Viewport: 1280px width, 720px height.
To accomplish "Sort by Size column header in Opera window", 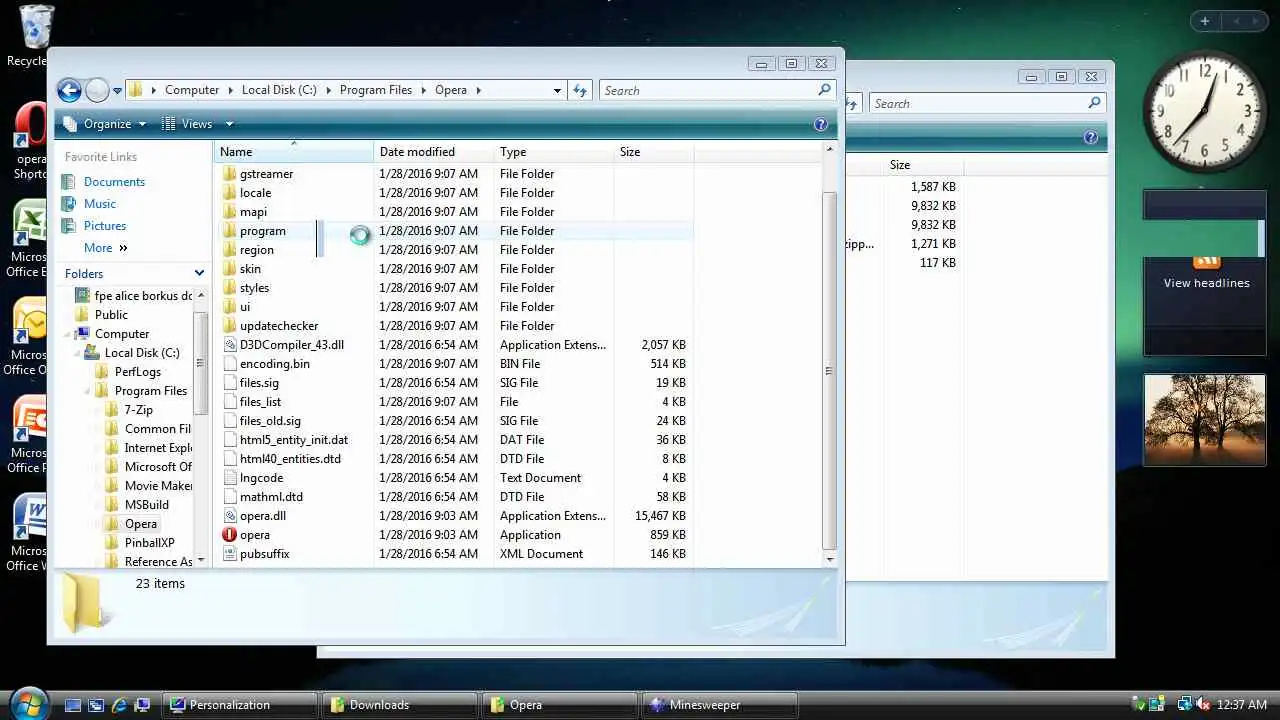I will tap(654, 152).
